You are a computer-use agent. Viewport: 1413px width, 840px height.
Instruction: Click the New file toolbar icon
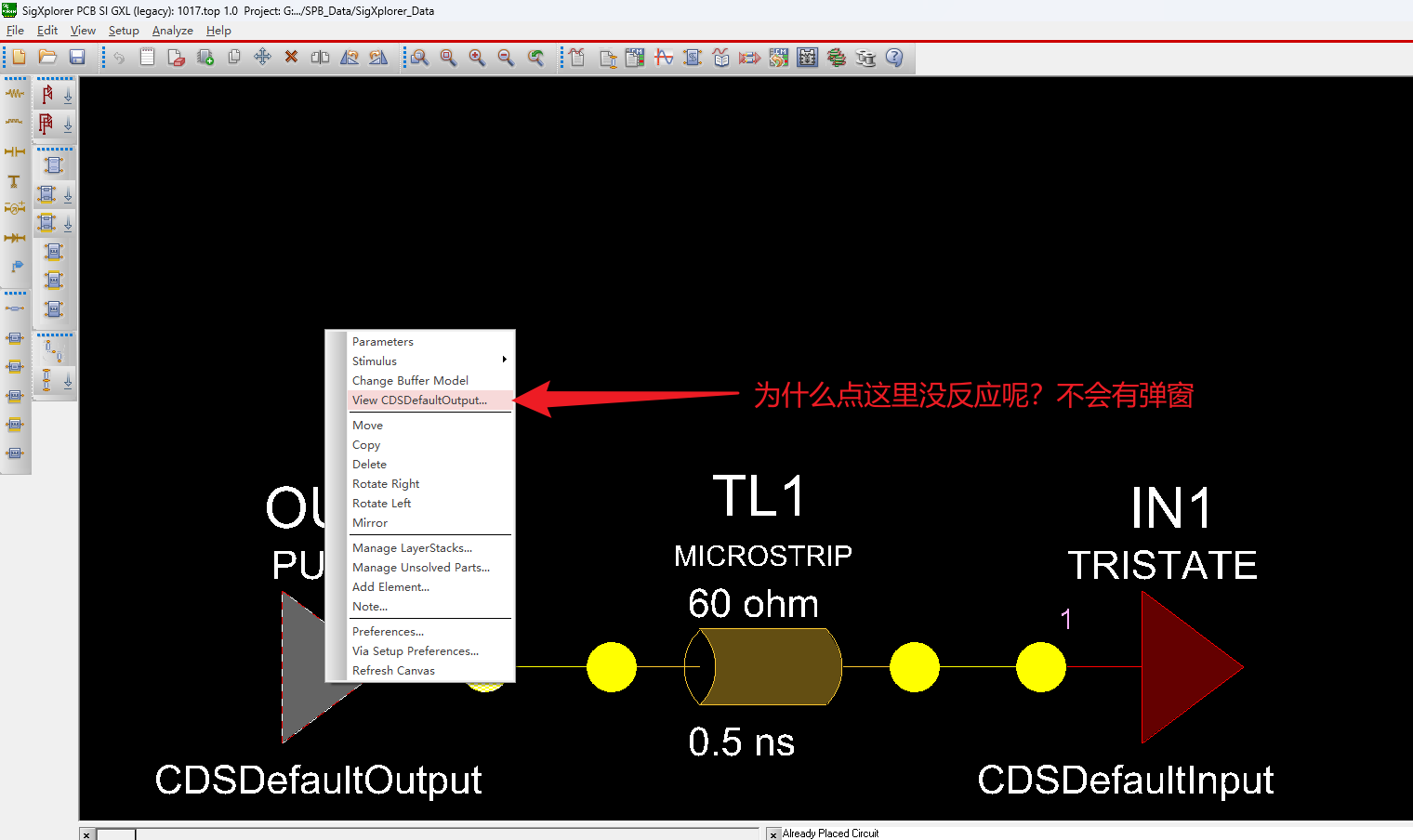19,58
